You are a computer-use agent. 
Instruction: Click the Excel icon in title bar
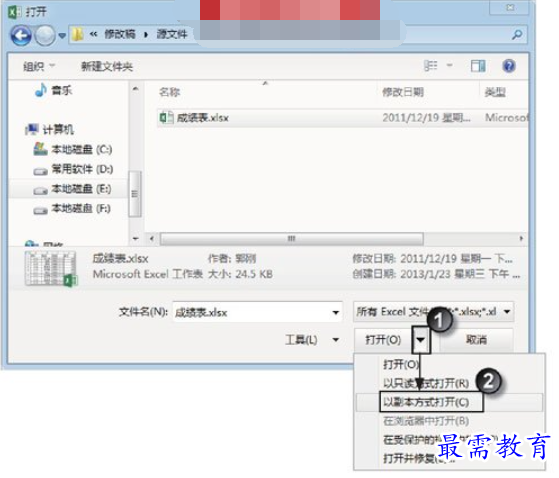click(x=14, y=12)
